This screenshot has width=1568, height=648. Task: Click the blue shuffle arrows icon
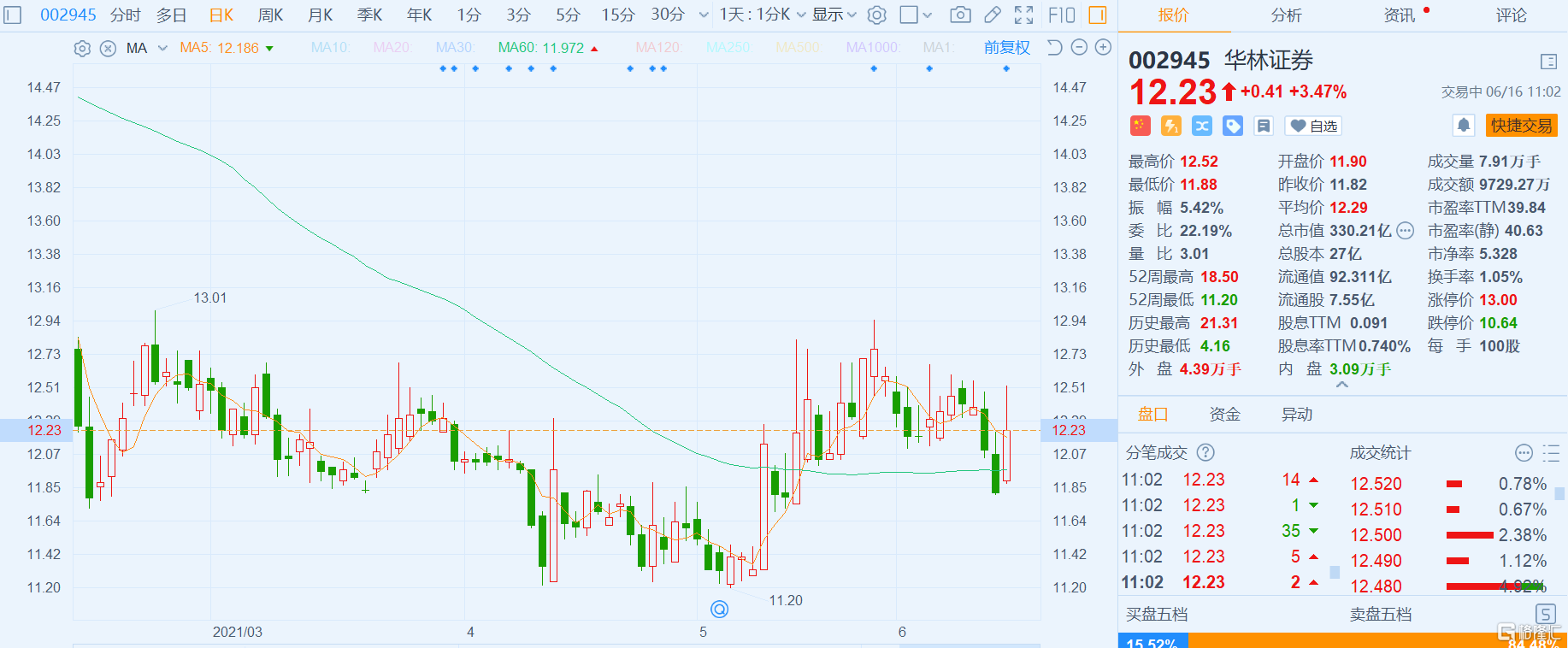(1202, 126)
